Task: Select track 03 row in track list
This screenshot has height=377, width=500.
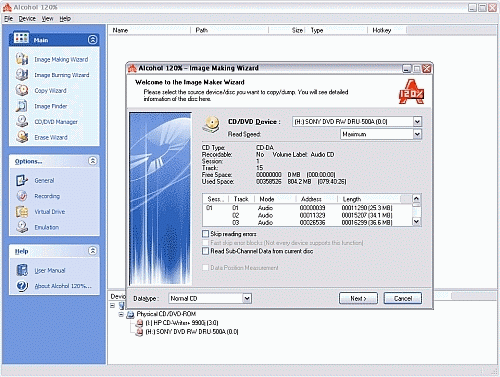Action: pyautogui.click(x=307, y=222)
